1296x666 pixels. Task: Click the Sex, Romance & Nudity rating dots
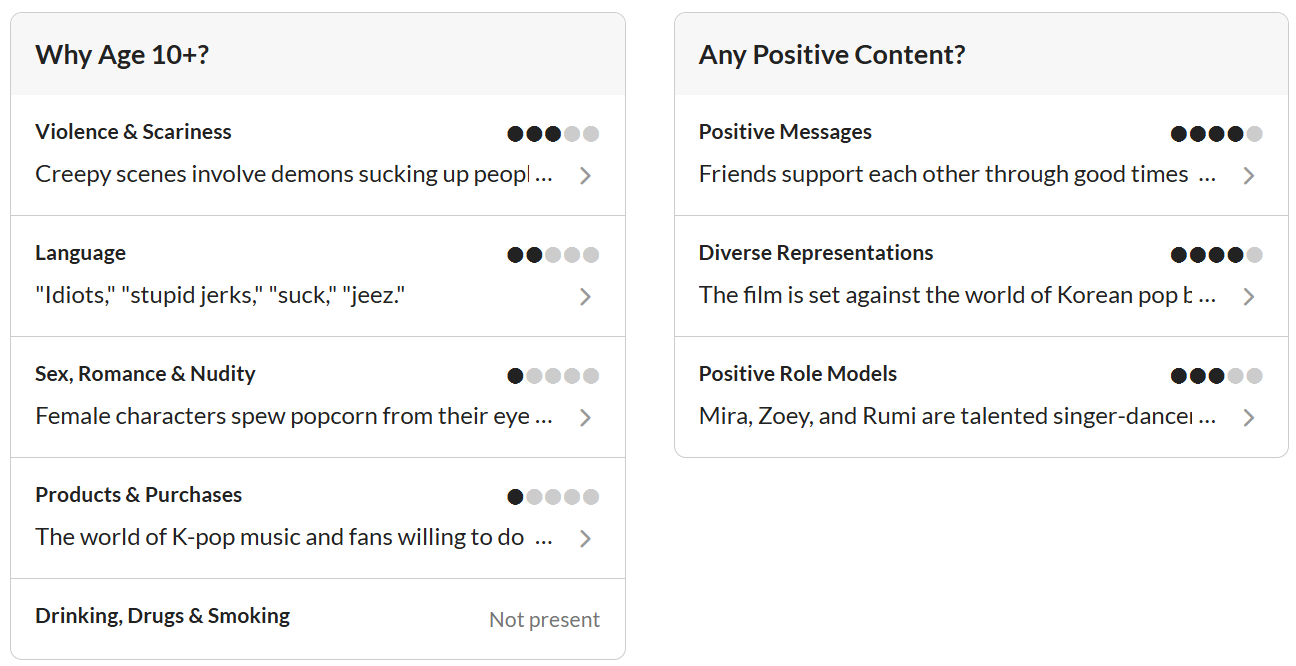point(553,376)
